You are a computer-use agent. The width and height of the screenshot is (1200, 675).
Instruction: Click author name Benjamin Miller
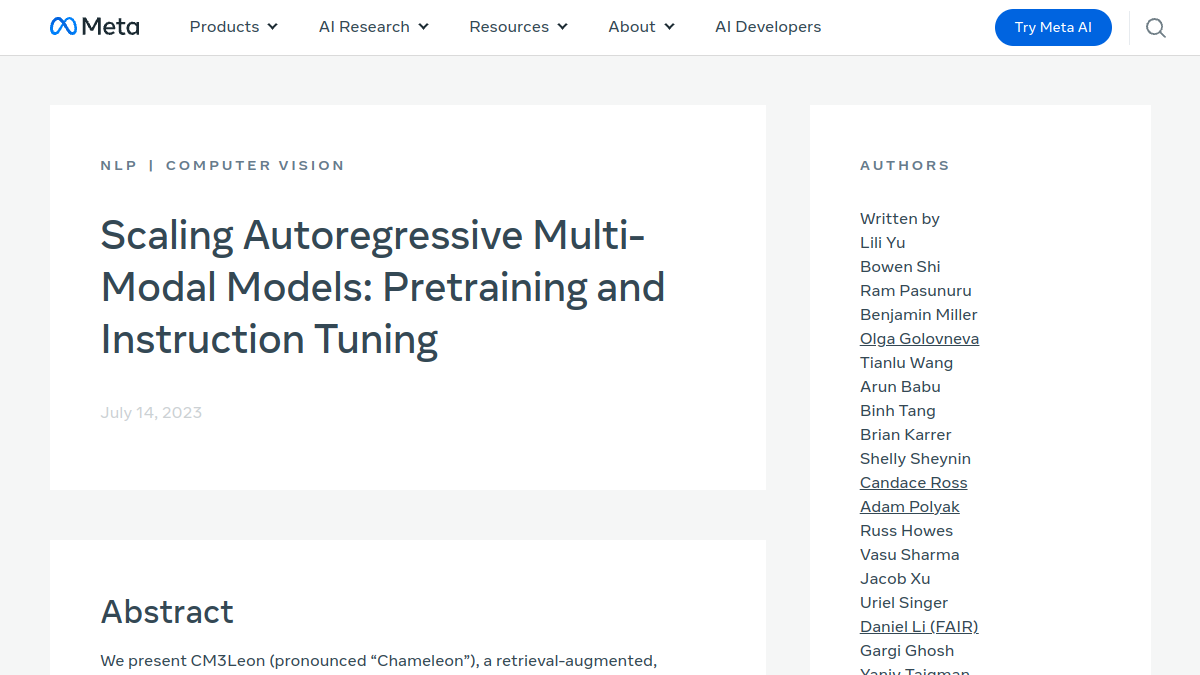tap(919, 314)
